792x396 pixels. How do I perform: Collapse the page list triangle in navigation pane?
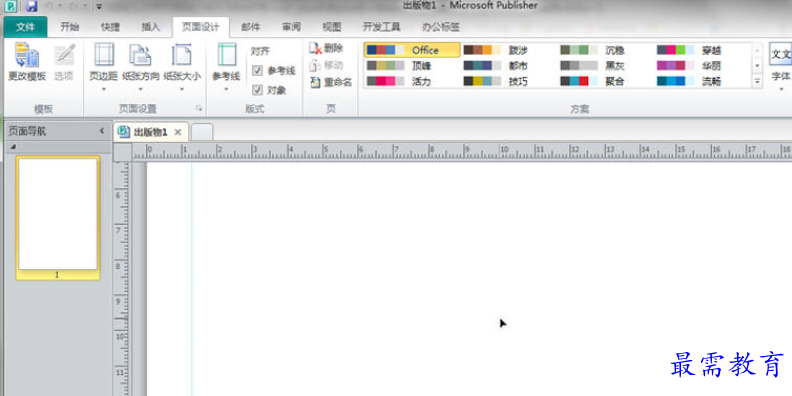pos(13,147)
